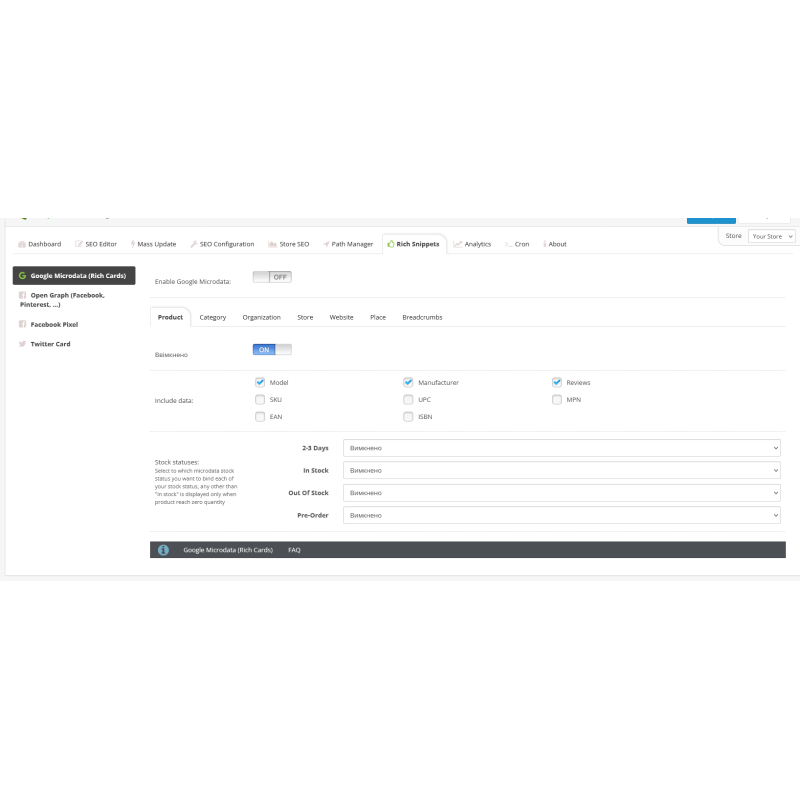Open the FAQ link in the footer
Image resolution: width=800 pixels, height=800 pixels.
point(294,549)
